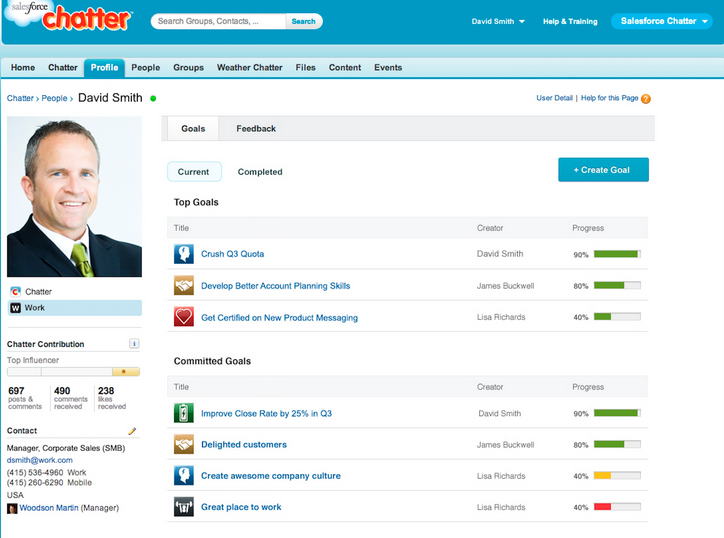Click the Woodson Martin manager avatar
This screenshot has height=538, width=724.
pos(12,508)
